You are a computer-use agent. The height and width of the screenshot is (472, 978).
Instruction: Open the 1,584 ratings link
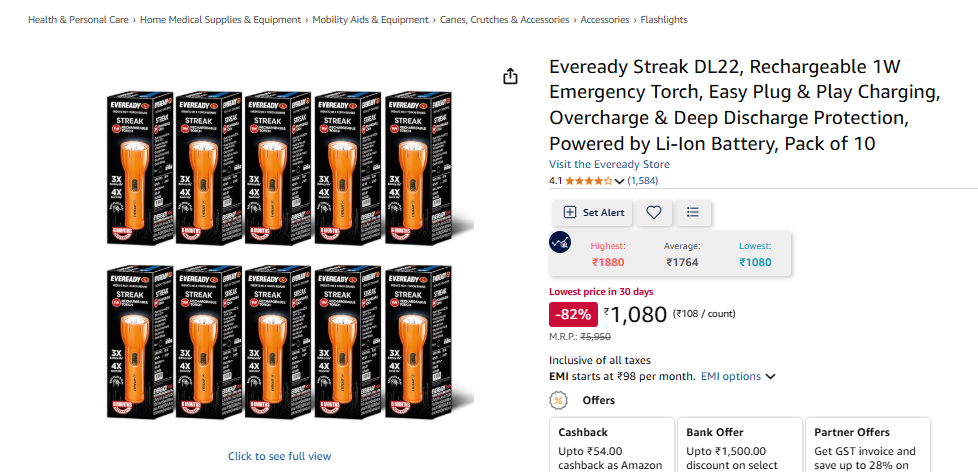[x=642, y=181]
